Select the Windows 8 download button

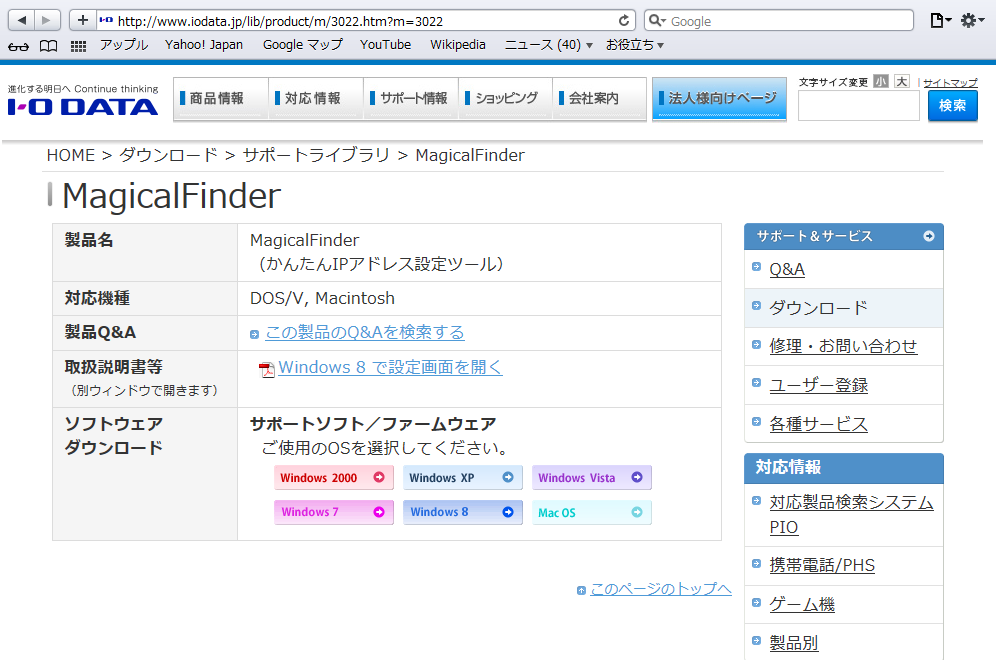(x=462, y=512)
